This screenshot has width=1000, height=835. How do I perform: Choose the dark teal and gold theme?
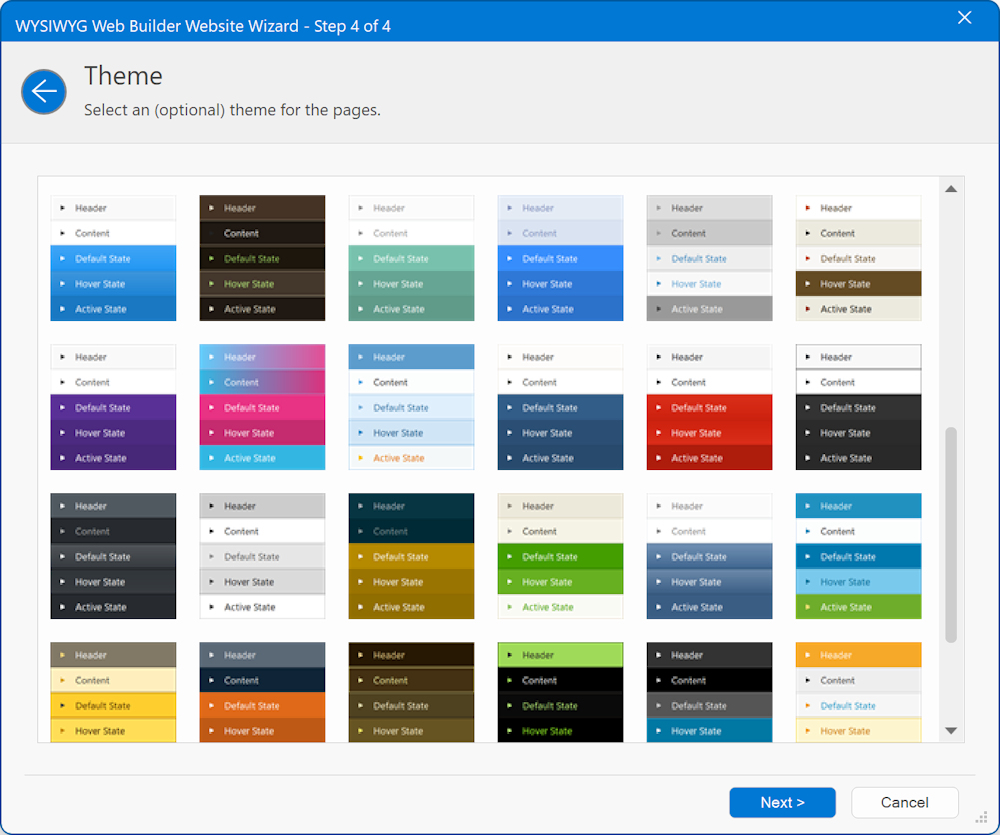click(411, 556)
